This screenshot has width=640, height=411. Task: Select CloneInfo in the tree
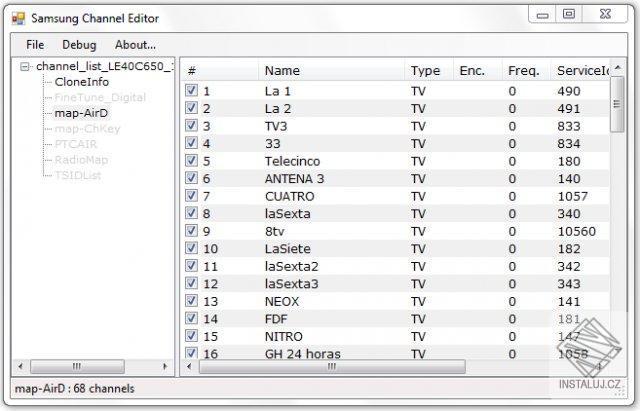click(82, 82)
